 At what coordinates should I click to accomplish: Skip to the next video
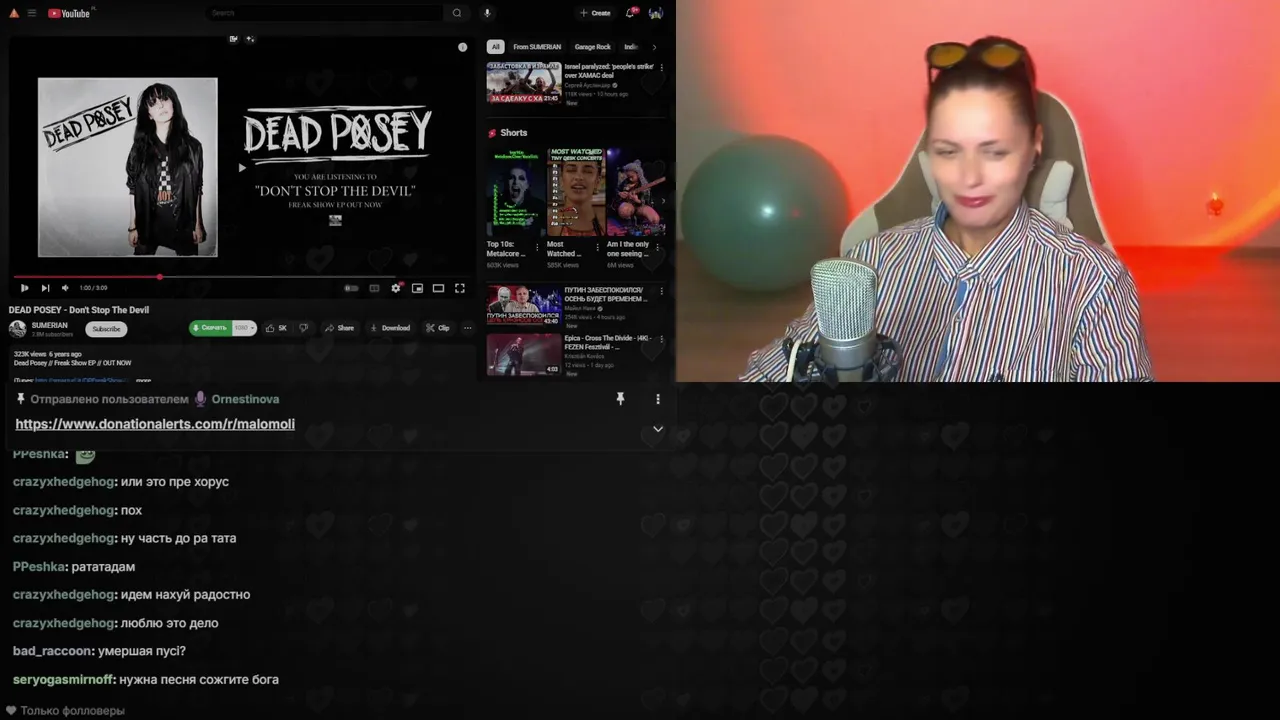coord(45,288)
